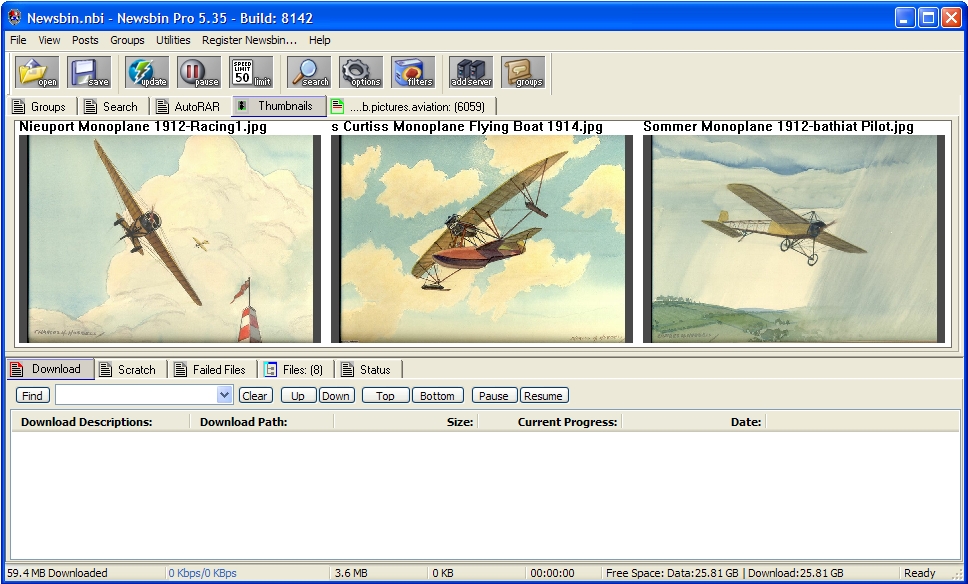968x584 pixels.
Task: Open the View menu
Action: [x=49, y=40]
